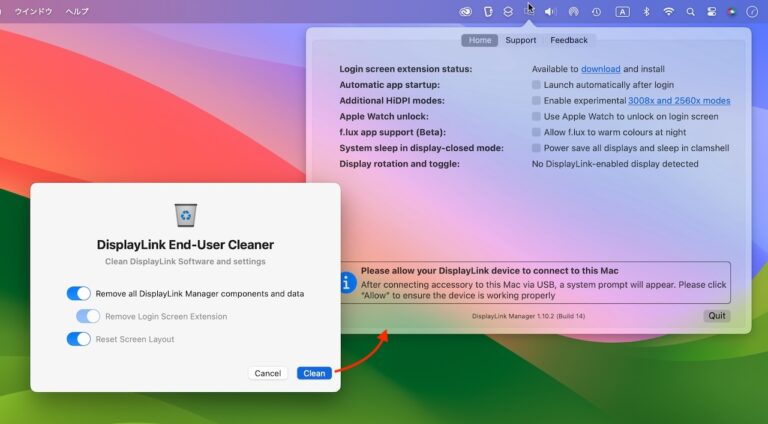Open the input source 'A' menu icon

coord(622,12)
